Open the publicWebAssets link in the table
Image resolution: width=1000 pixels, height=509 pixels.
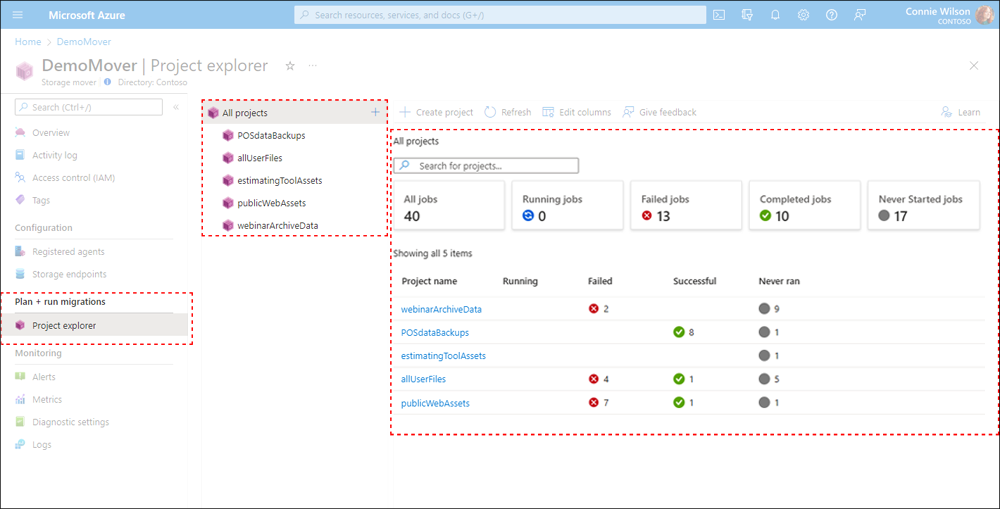point(436,403)
